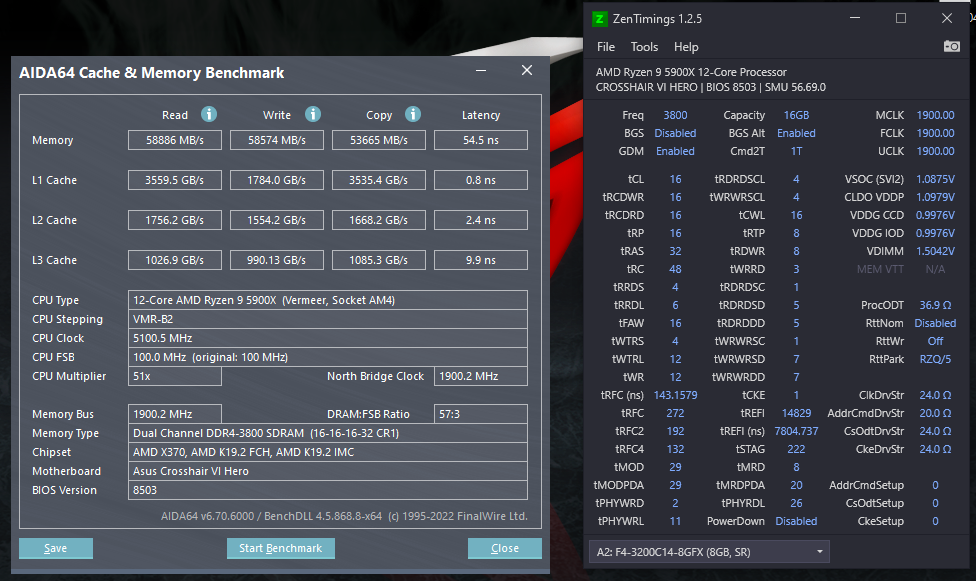Click the L1 Cache Write value 1784.0 GB/s
This screenshot has height=581, width=976.
pos(277,180)
